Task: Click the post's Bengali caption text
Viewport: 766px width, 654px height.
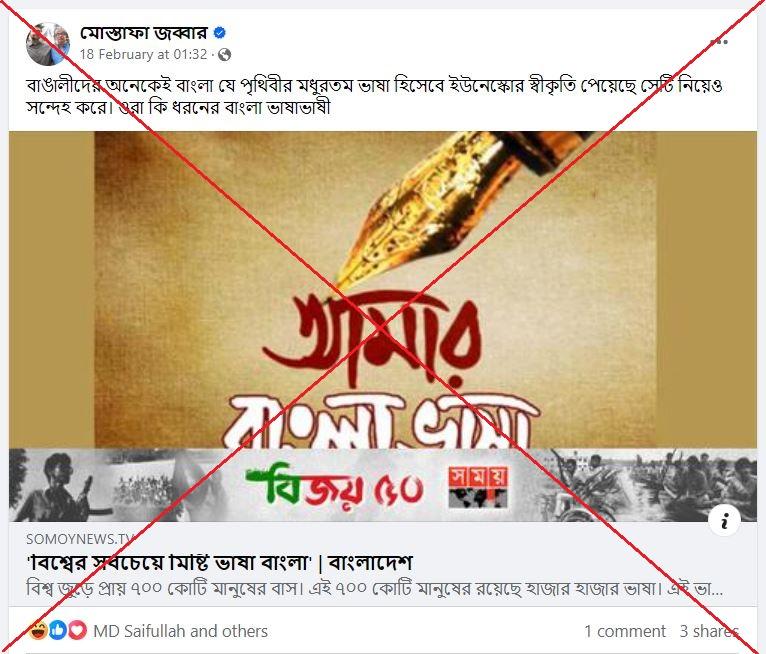Action: (375, 96)
